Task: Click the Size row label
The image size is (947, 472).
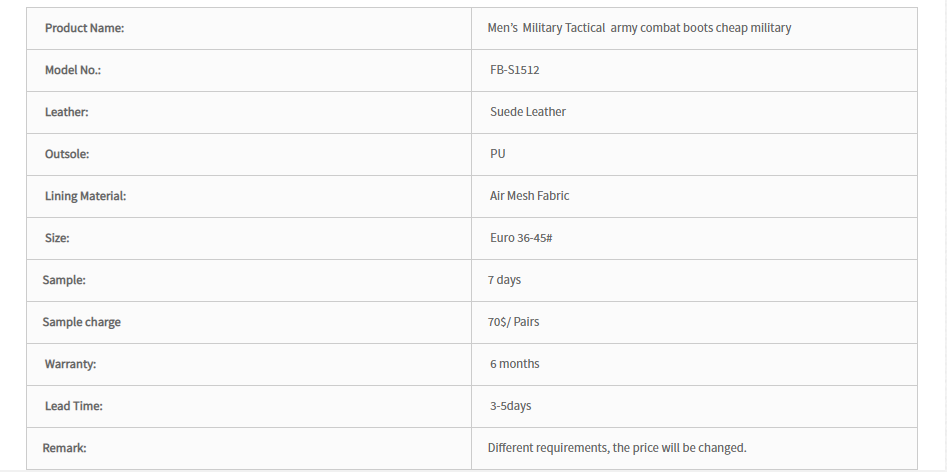Action: click(x=57, y=238)
